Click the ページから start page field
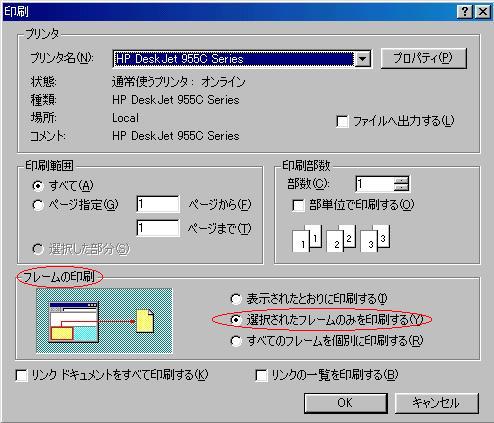Screen dimensions: 494x423 (158, 204)
